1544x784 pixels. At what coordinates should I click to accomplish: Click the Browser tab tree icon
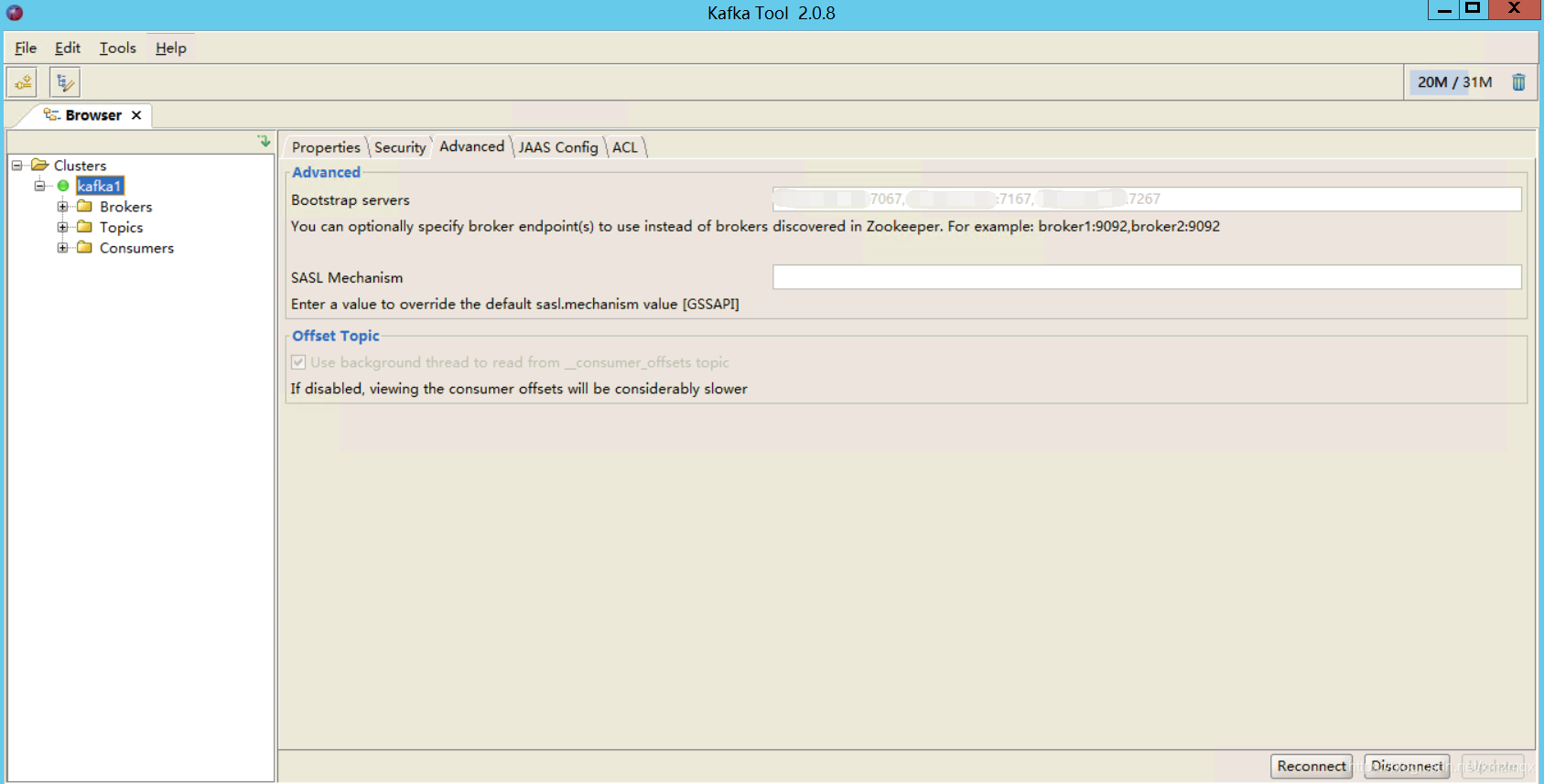[51, 114]
